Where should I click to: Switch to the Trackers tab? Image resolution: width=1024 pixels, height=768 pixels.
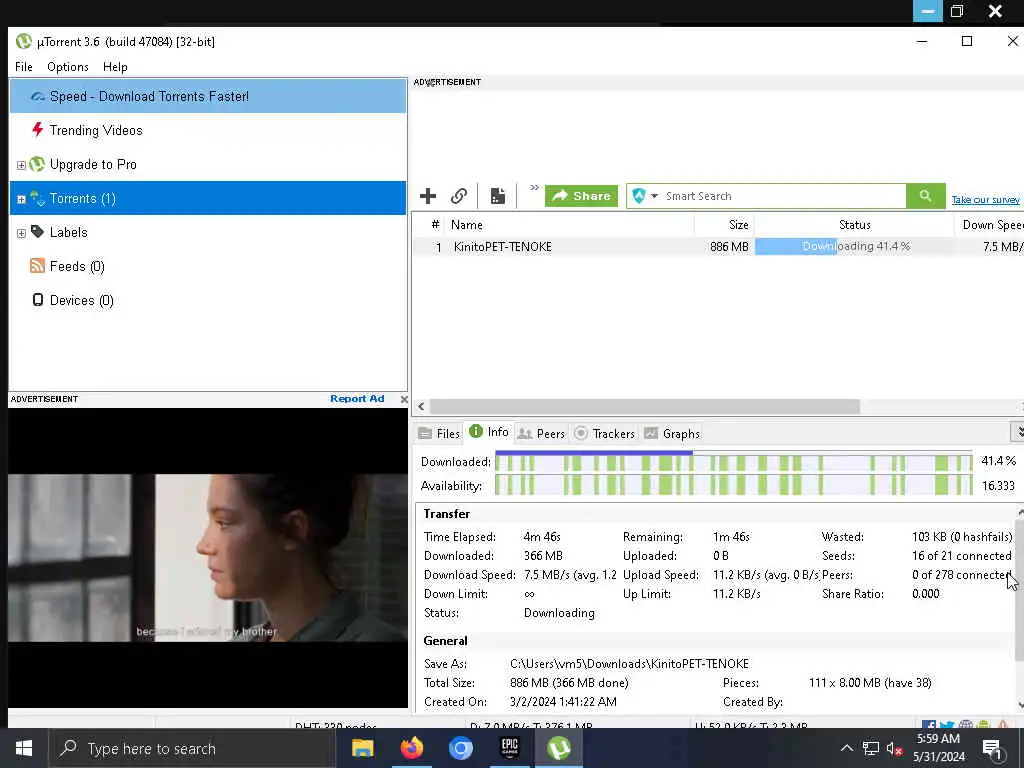click(604, 434)
